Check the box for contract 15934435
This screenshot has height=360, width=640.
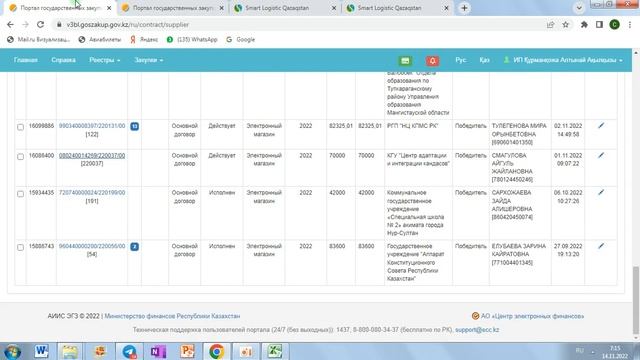tap(20, 193)
